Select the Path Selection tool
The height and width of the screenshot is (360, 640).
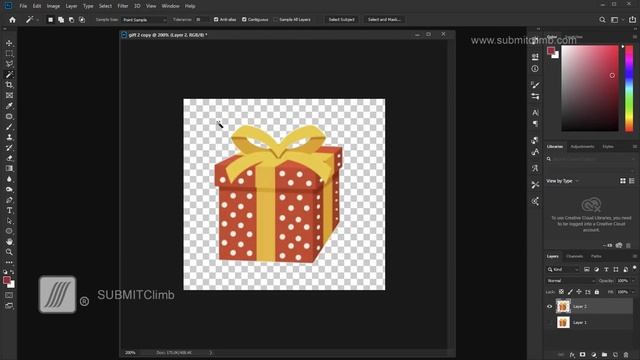(x=9, y=221)
